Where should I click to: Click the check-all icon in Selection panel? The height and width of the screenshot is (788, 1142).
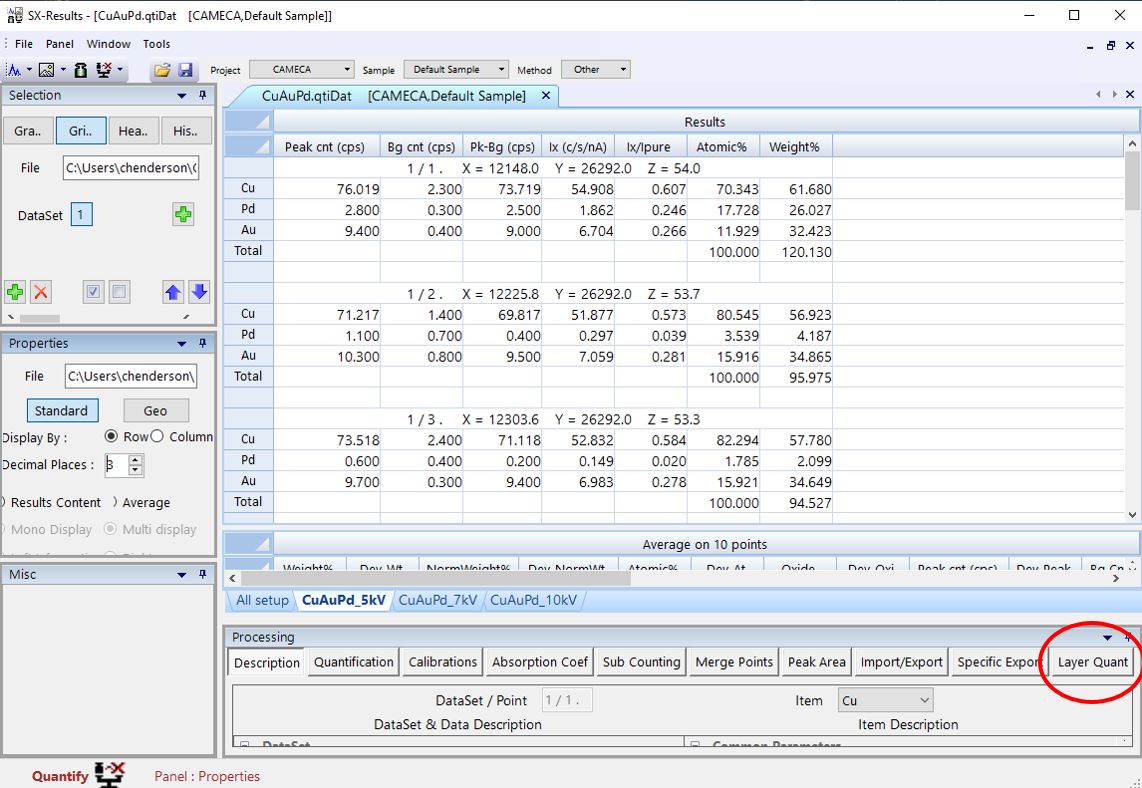coord(94,292)
